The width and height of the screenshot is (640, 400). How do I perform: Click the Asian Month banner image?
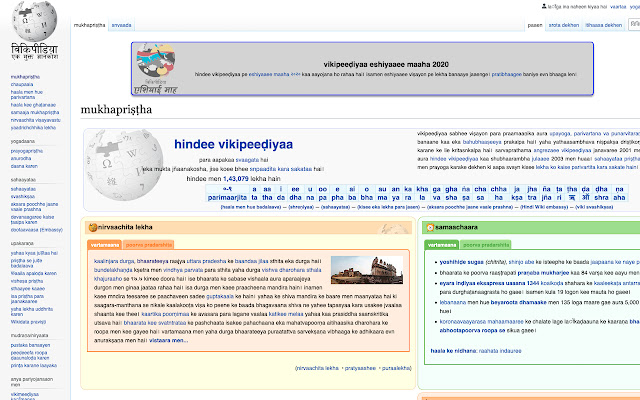[156, 68]
